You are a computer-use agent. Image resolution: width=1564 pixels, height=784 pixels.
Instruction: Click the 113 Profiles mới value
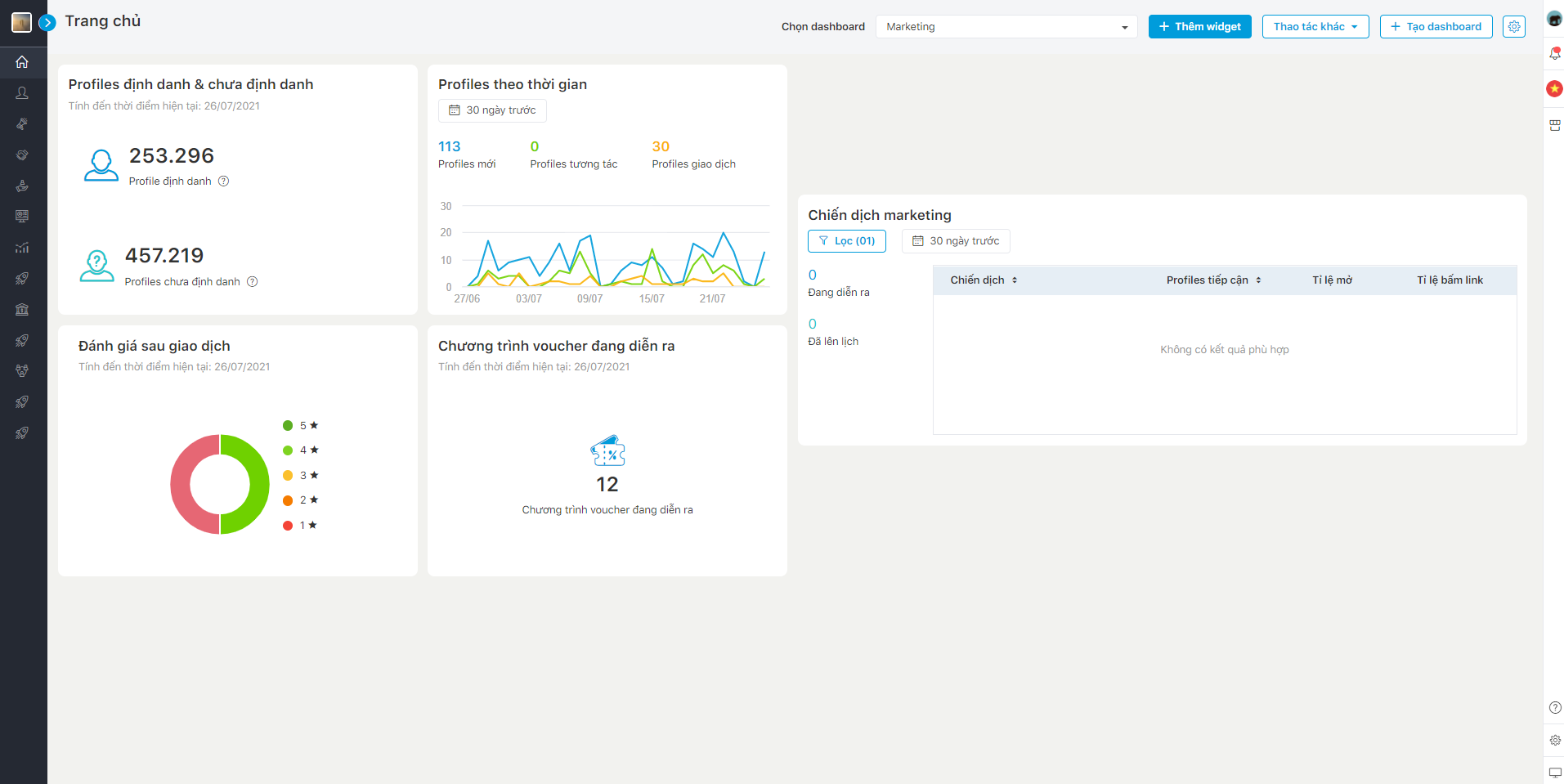coord(450,147)
